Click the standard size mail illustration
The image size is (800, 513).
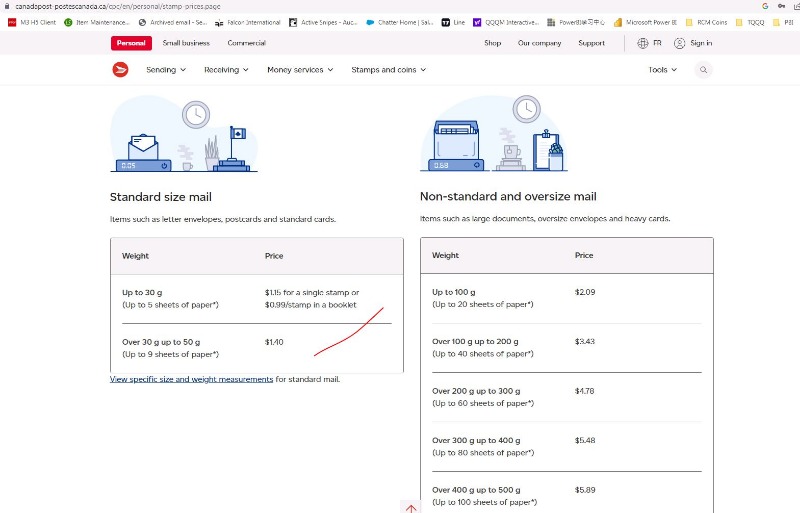click(184, 135)
